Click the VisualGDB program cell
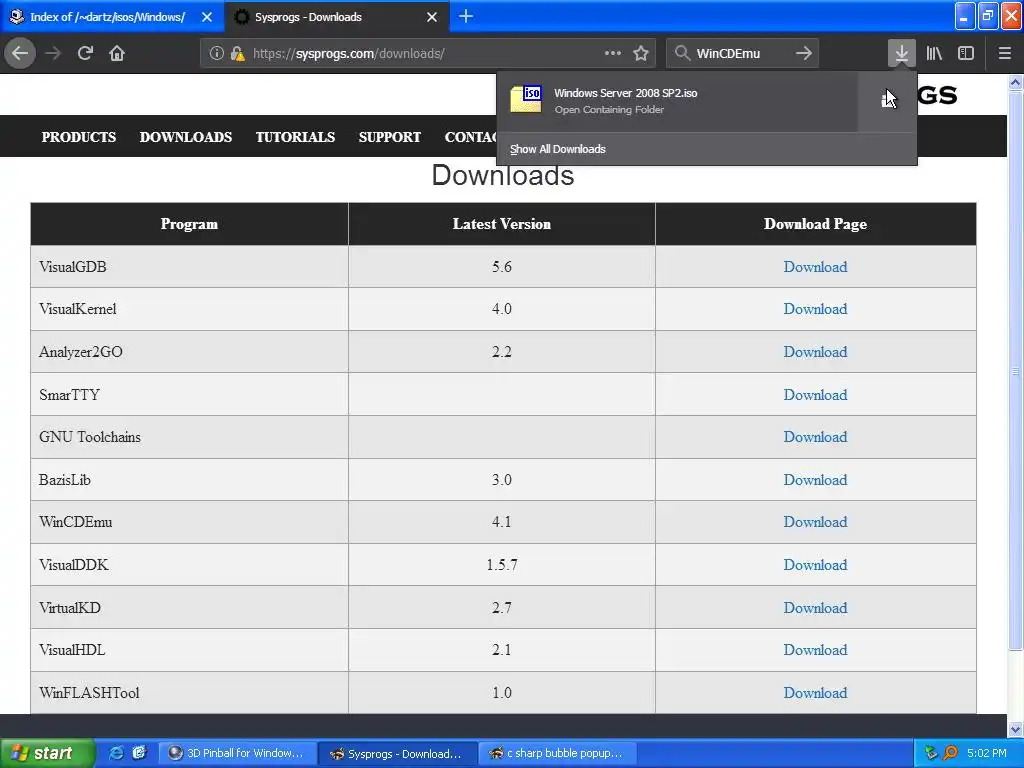 (189, 266)
